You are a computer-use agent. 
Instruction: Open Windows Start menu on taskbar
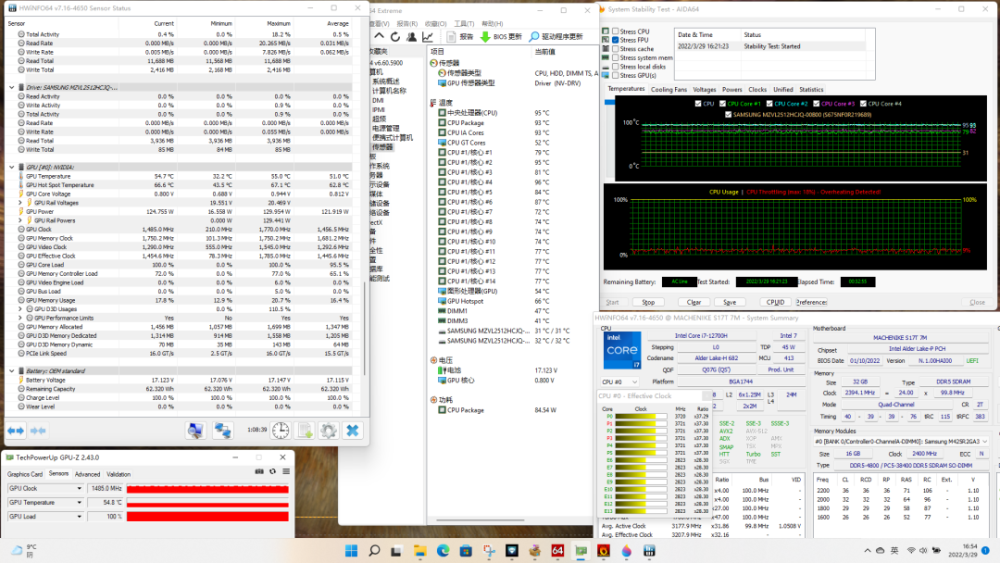pyautogui.click(x=351, y=551)
